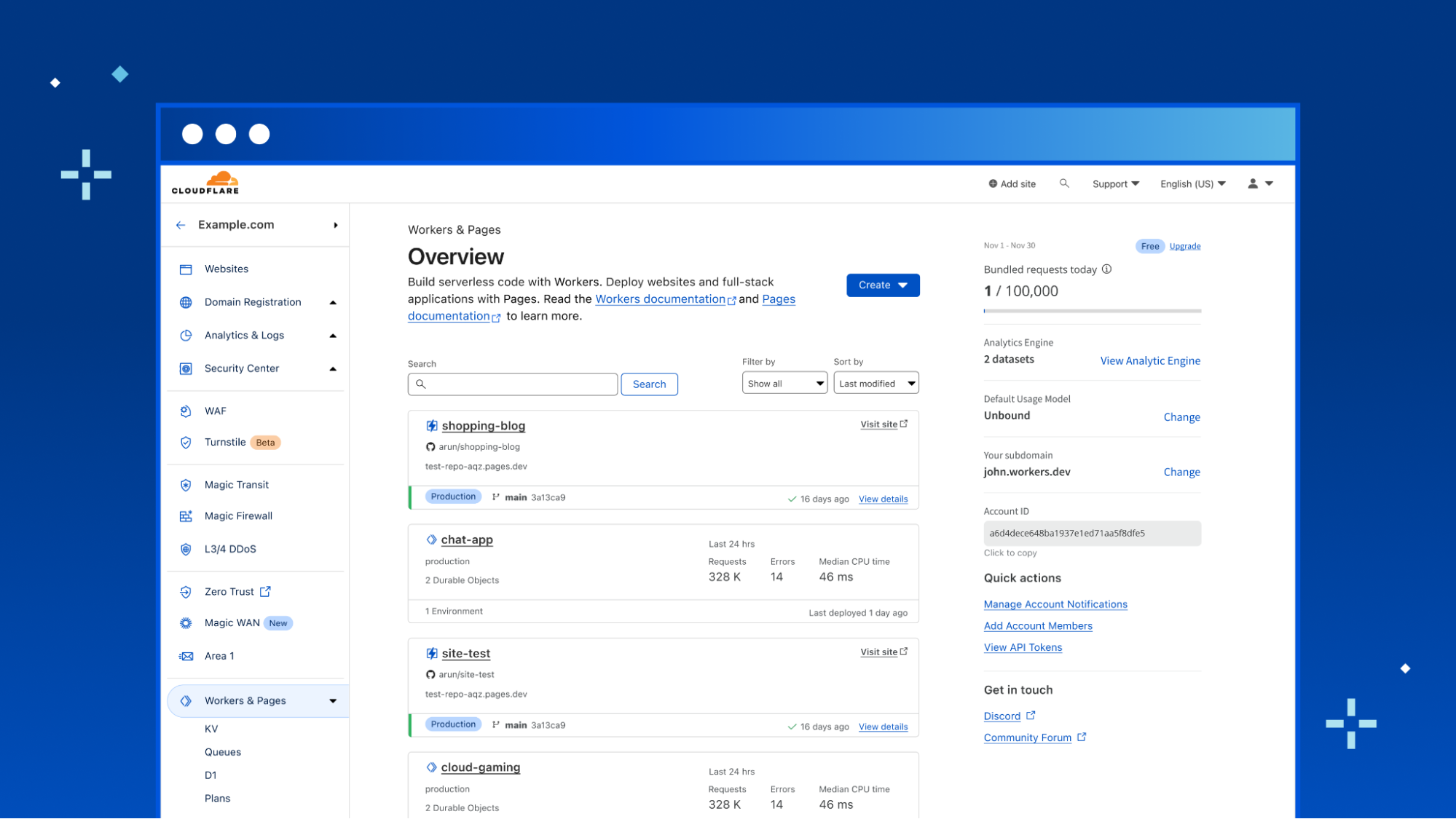Viewport: 1456px width, 819px height.
Task: Click the back arrow next to Example.com
Action: [181, 225]
